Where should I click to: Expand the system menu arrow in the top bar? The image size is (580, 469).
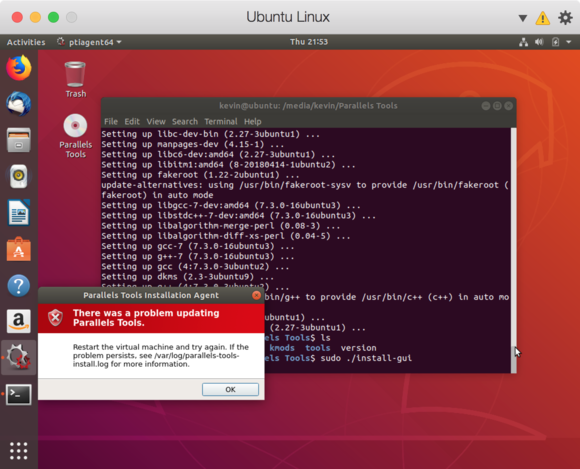pos(569,42)
